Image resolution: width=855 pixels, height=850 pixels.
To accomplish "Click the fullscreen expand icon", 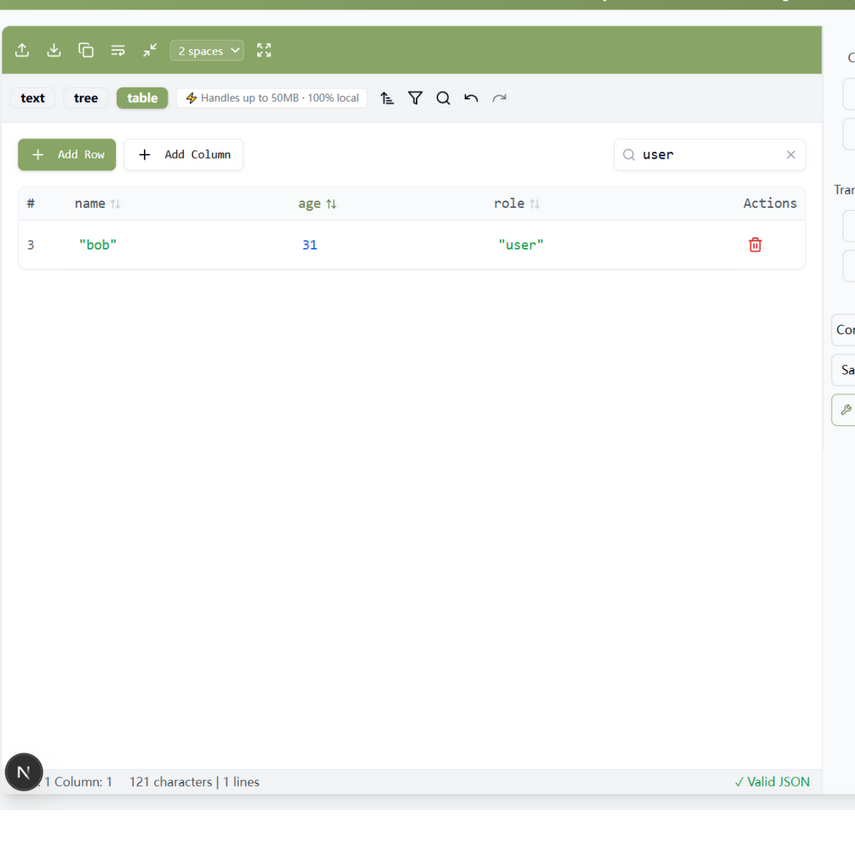I will click(x=264, y=50).
